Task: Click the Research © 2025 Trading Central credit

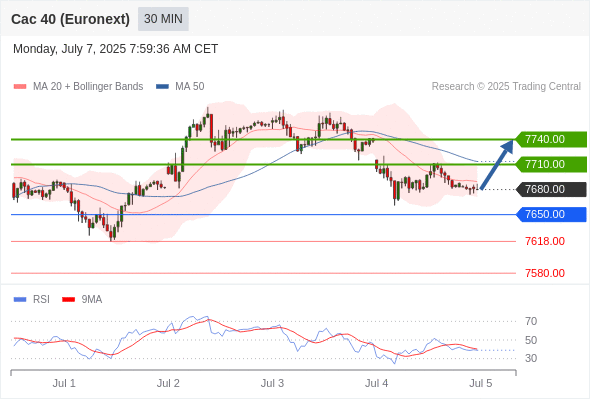Action: point(506,87)
